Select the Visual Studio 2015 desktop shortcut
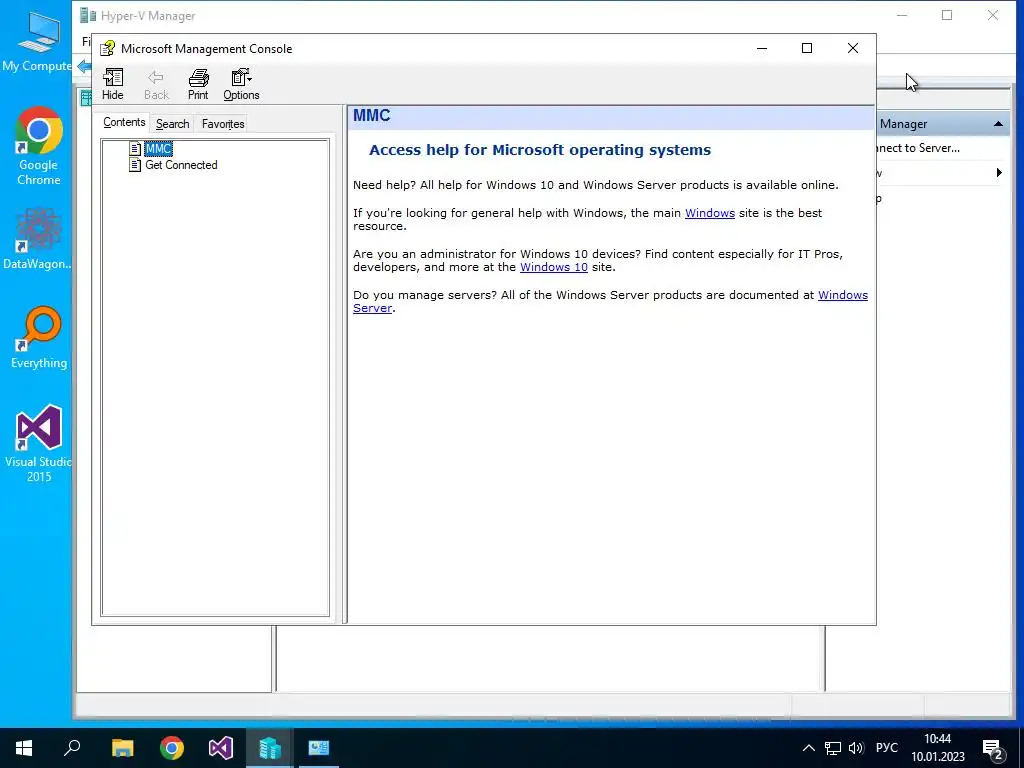Screen dimensions: 1024x768 (38, 444)
